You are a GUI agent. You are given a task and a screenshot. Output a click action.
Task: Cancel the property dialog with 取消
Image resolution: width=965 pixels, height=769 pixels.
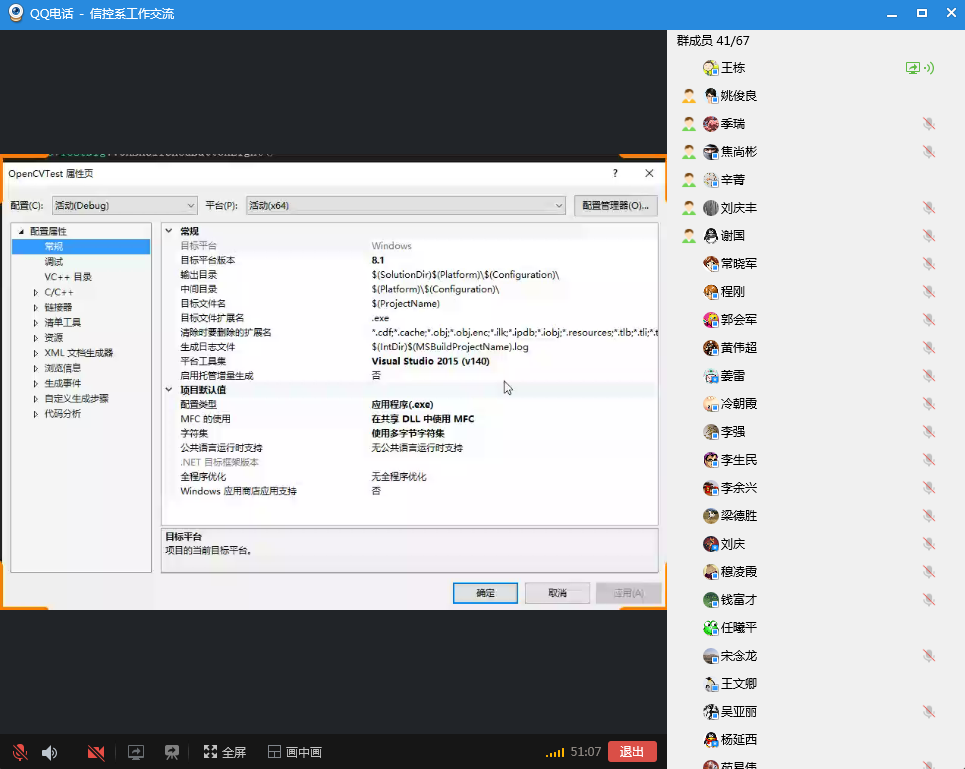point(557,593)
